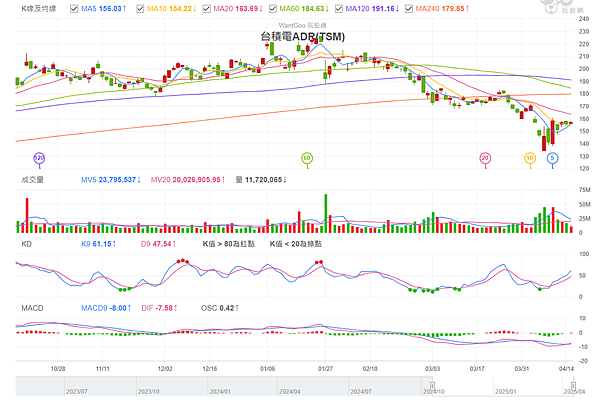Click the MA120 191.16 label
The width and height of the screenshot is (600, 400).
point(372,9)
